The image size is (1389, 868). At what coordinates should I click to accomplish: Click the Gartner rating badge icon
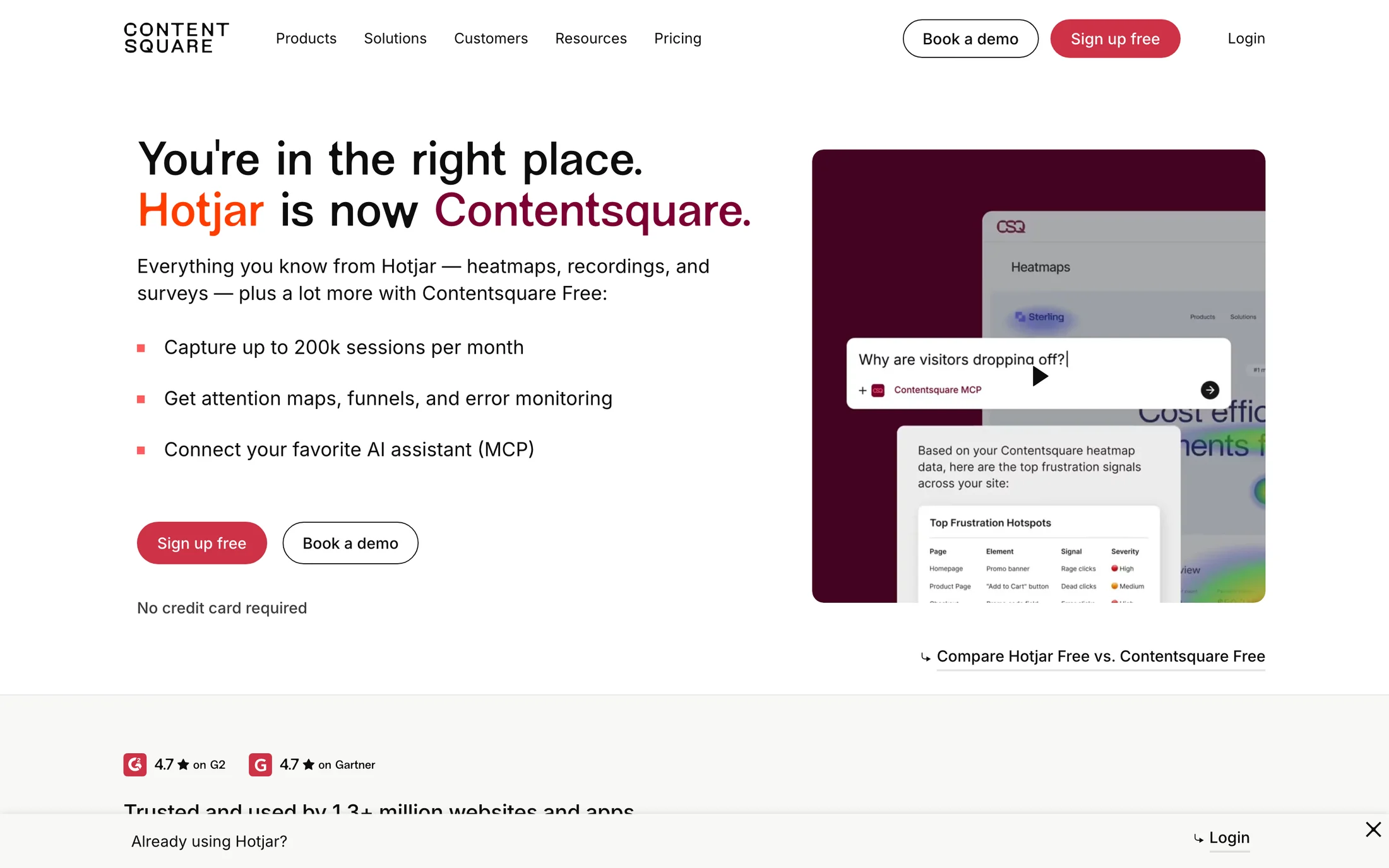tap(260, 764)
